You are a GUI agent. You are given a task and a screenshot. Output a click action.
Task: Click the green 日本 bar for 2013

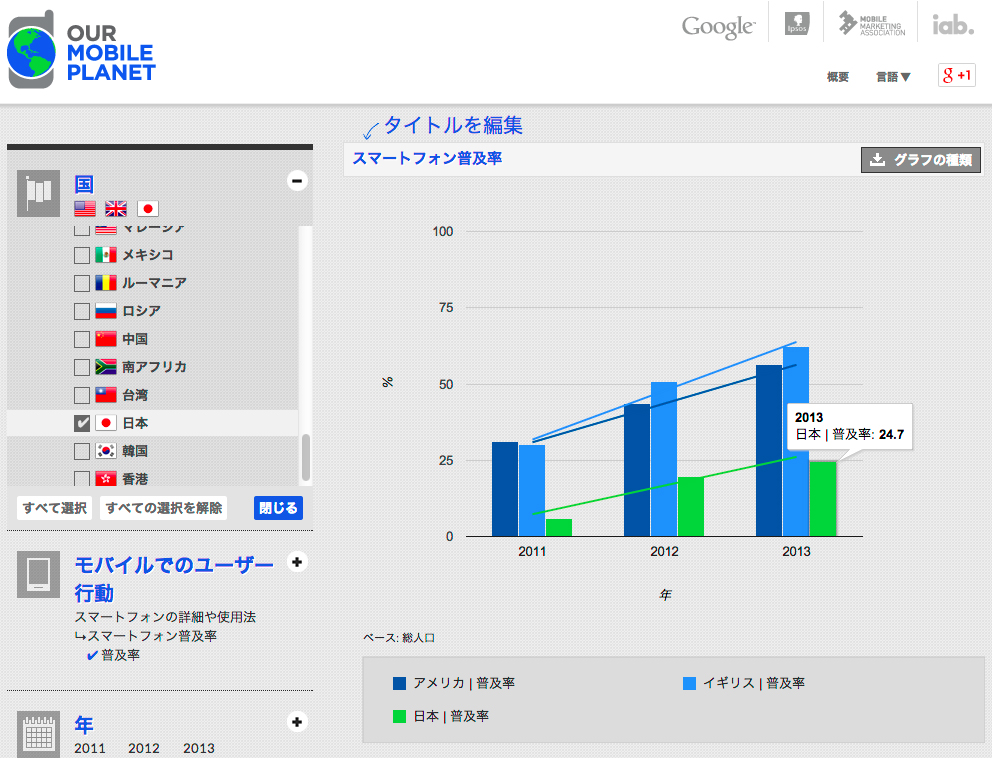tap(822, 499)
